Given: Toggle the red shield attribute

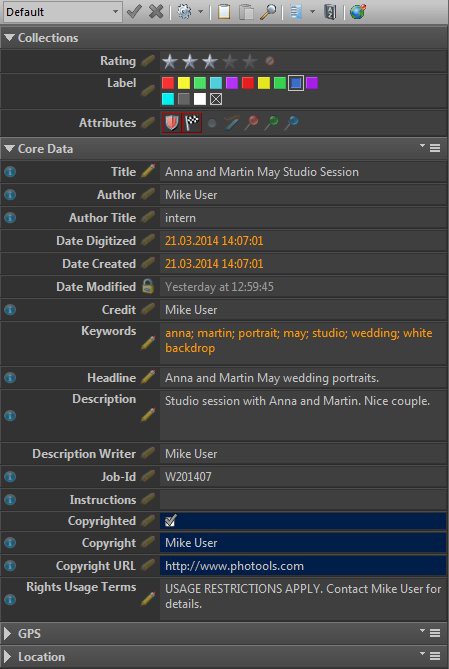Looking at the screenshot, I should [x=172, y=123].
